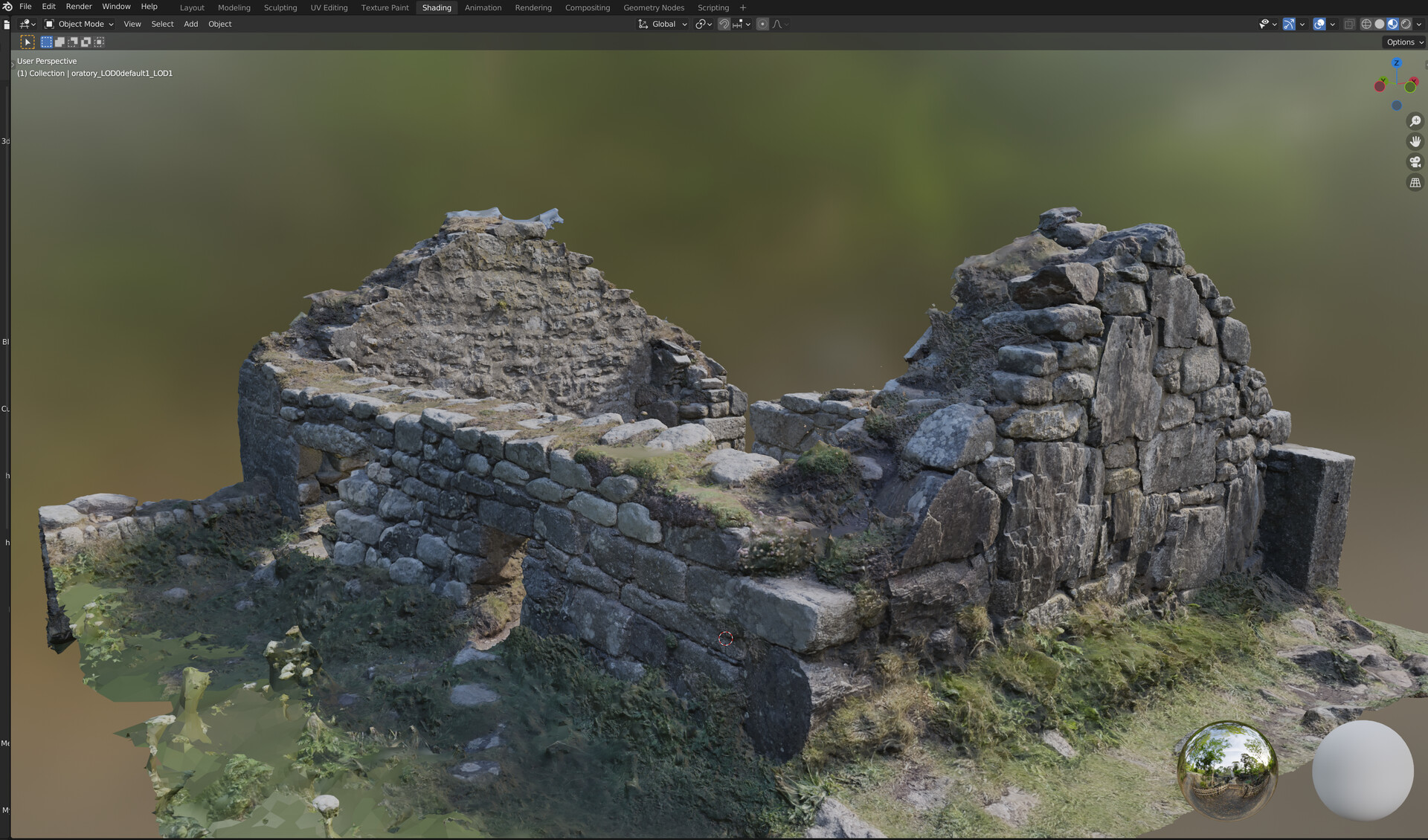Switch to the Shading workspace tab
Viewport: 1428px width, 840px height.
[437, 7]
